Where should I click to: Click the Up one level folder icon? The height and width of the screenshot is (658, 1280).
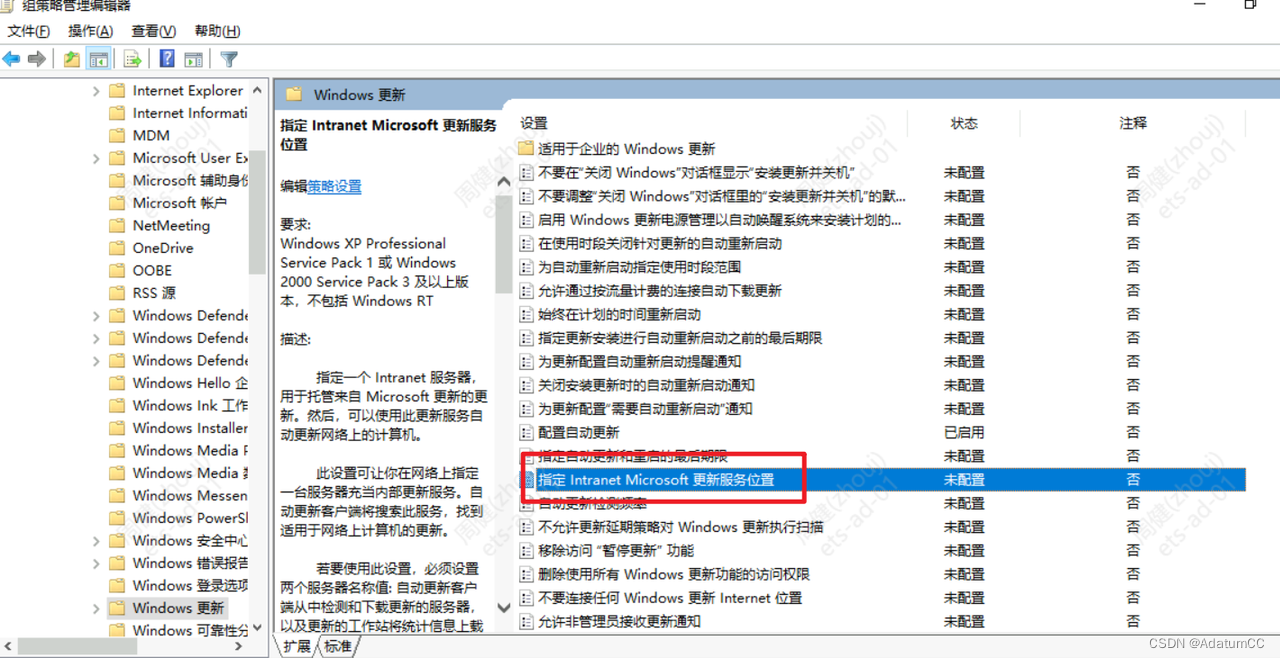(72, 58)
